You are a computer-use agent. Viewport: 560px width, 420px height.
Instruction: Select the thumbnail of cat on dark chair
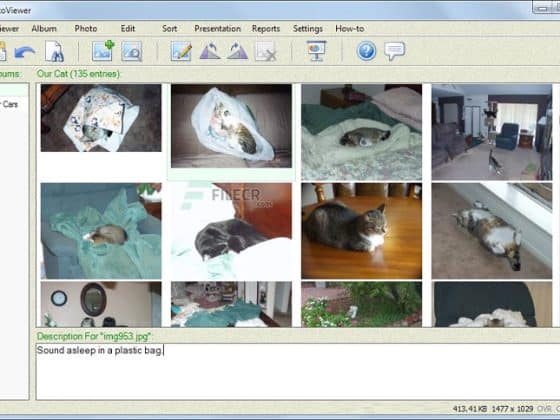point(492,304)
